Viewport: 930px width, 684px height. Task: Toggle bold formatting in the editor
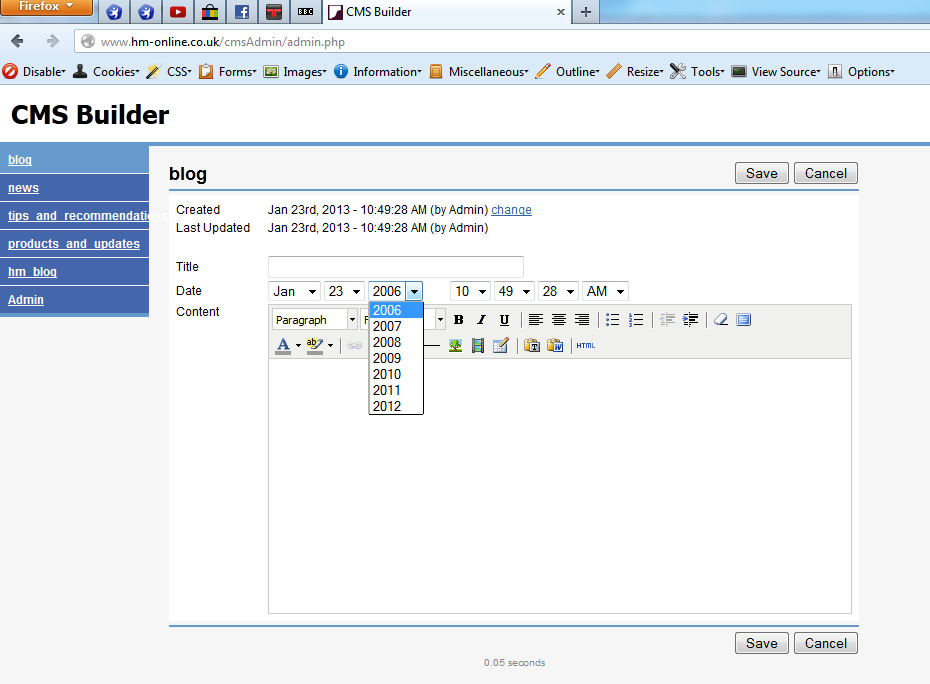tap(458, 320)
